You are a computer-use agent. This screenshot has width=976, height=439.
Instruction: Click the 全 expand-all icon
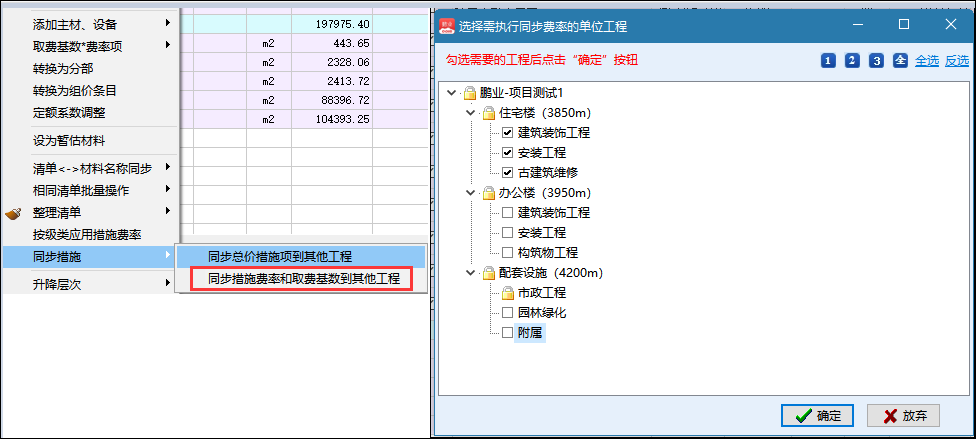900,61
